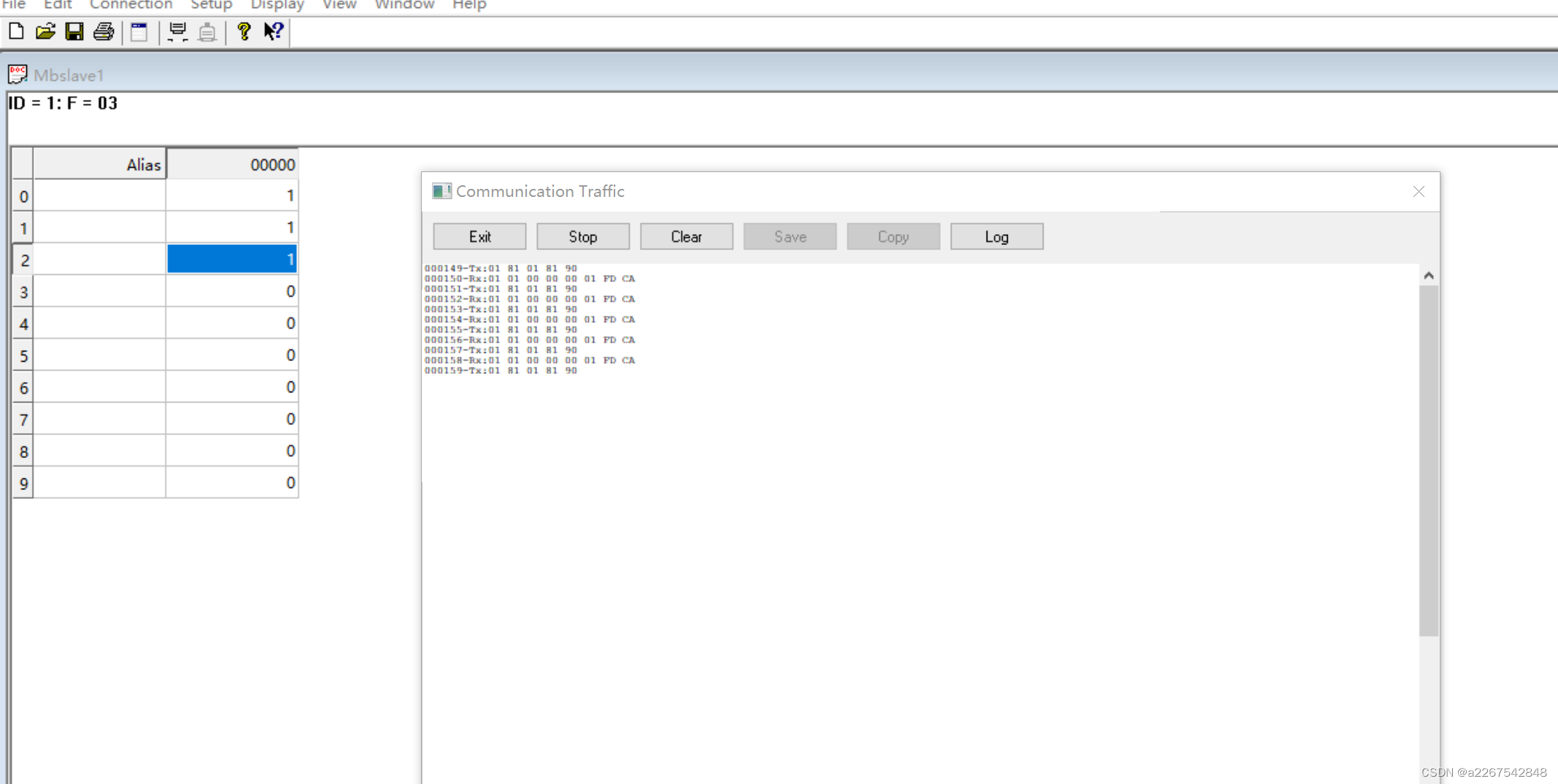This screenshot has height=784, width=1558.
Task: Open About with the question mark icon
Action: [x=244, y=31]
